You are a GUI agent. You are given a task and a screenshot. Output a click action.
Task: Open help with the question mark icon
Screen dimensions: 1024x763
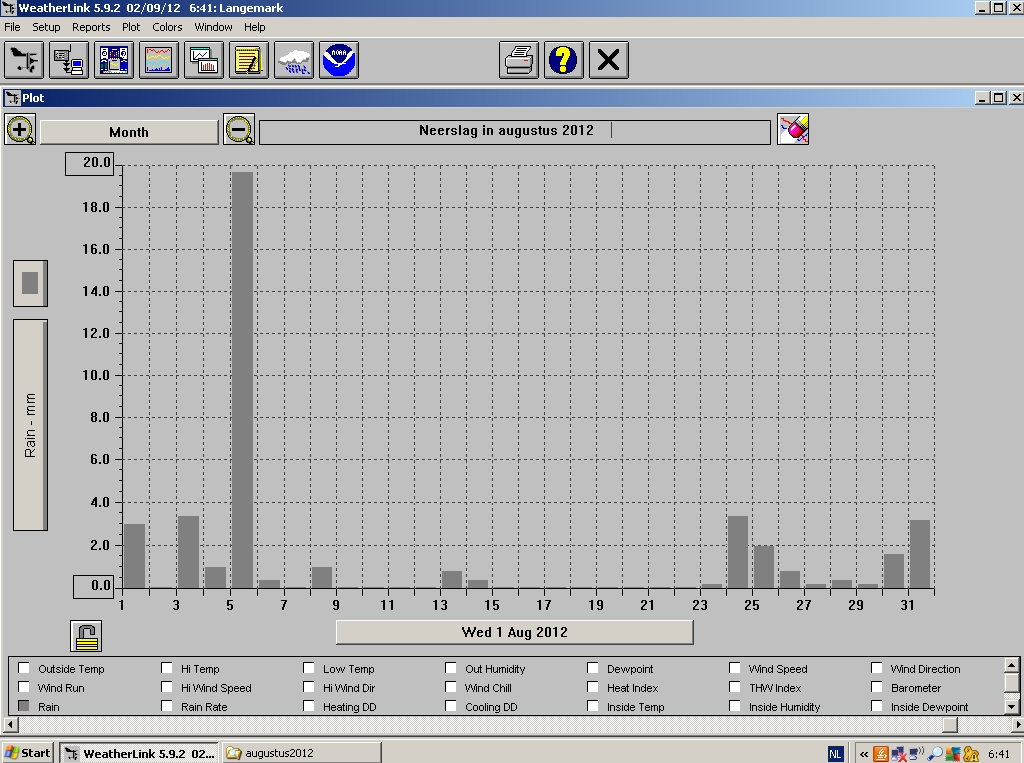coord(564,60)
